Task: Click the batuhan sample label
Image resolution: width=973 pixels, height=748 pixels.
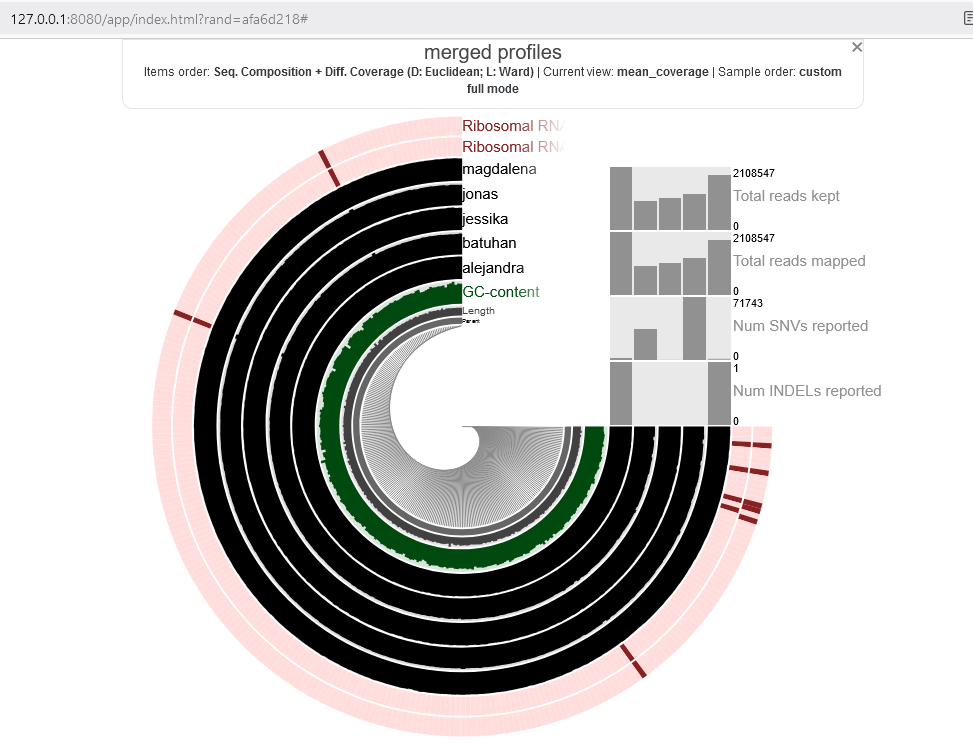Action: 489,243
